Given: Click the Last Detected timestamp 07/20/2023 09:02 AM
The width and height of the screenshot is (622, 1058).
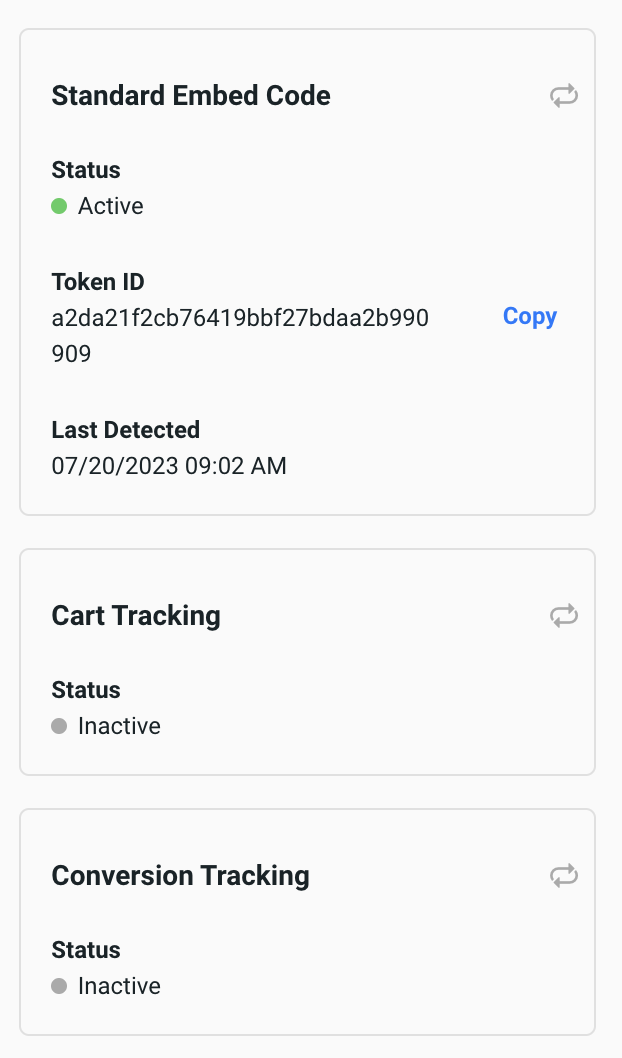Looking at the screenshot, I should tap(169, 465).
